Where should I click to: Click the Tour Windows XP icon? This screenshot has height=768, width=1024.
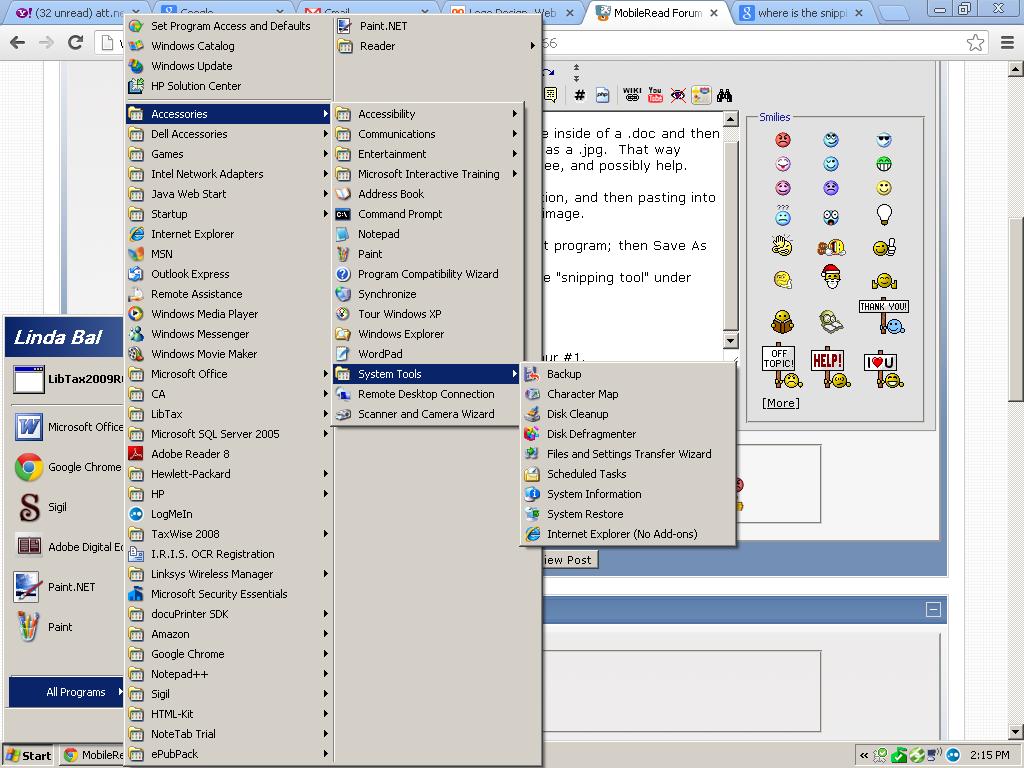pos(343,314)
